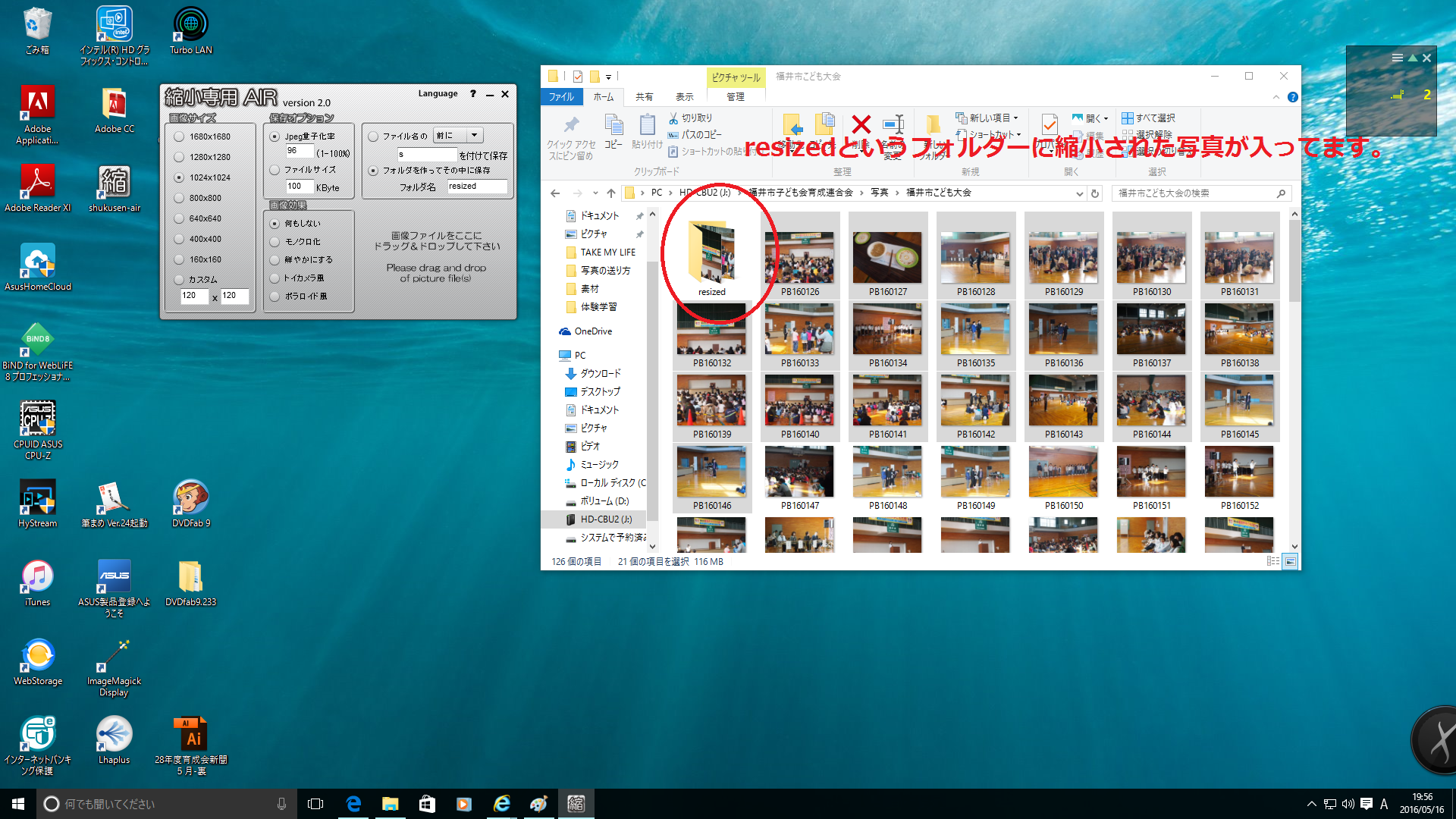Select ファイルサイズ save option

[275, 170]
